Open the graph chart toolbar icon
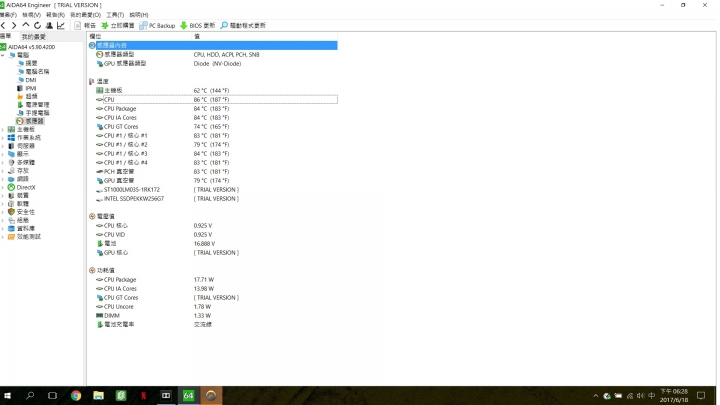 click(61, 25)
